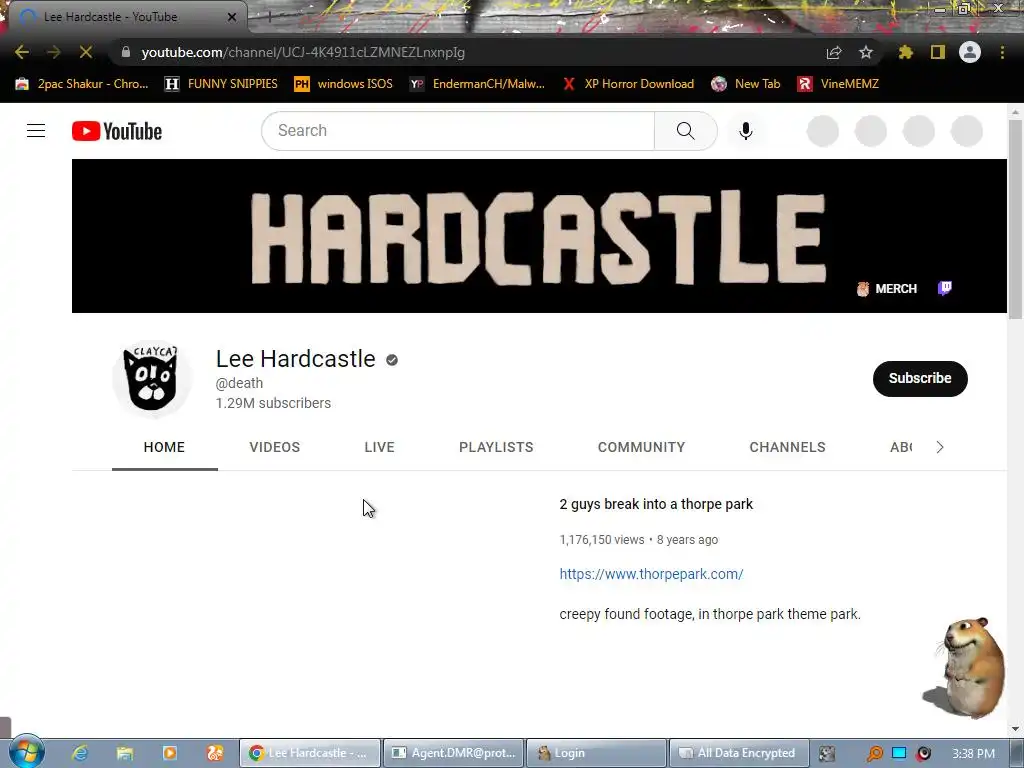Open UC Browser taskbar icon

(215, 753)
